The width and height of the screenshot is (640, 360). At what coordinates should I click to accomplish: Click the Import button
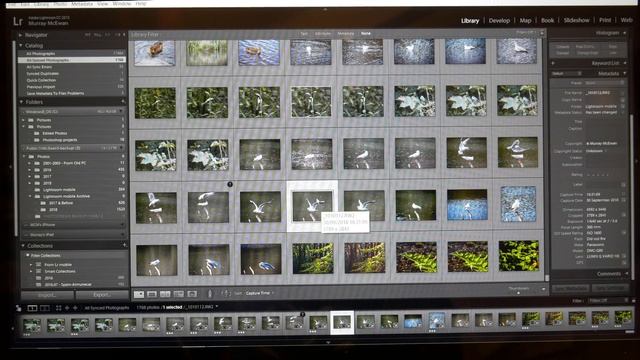[x=47, y=295]
